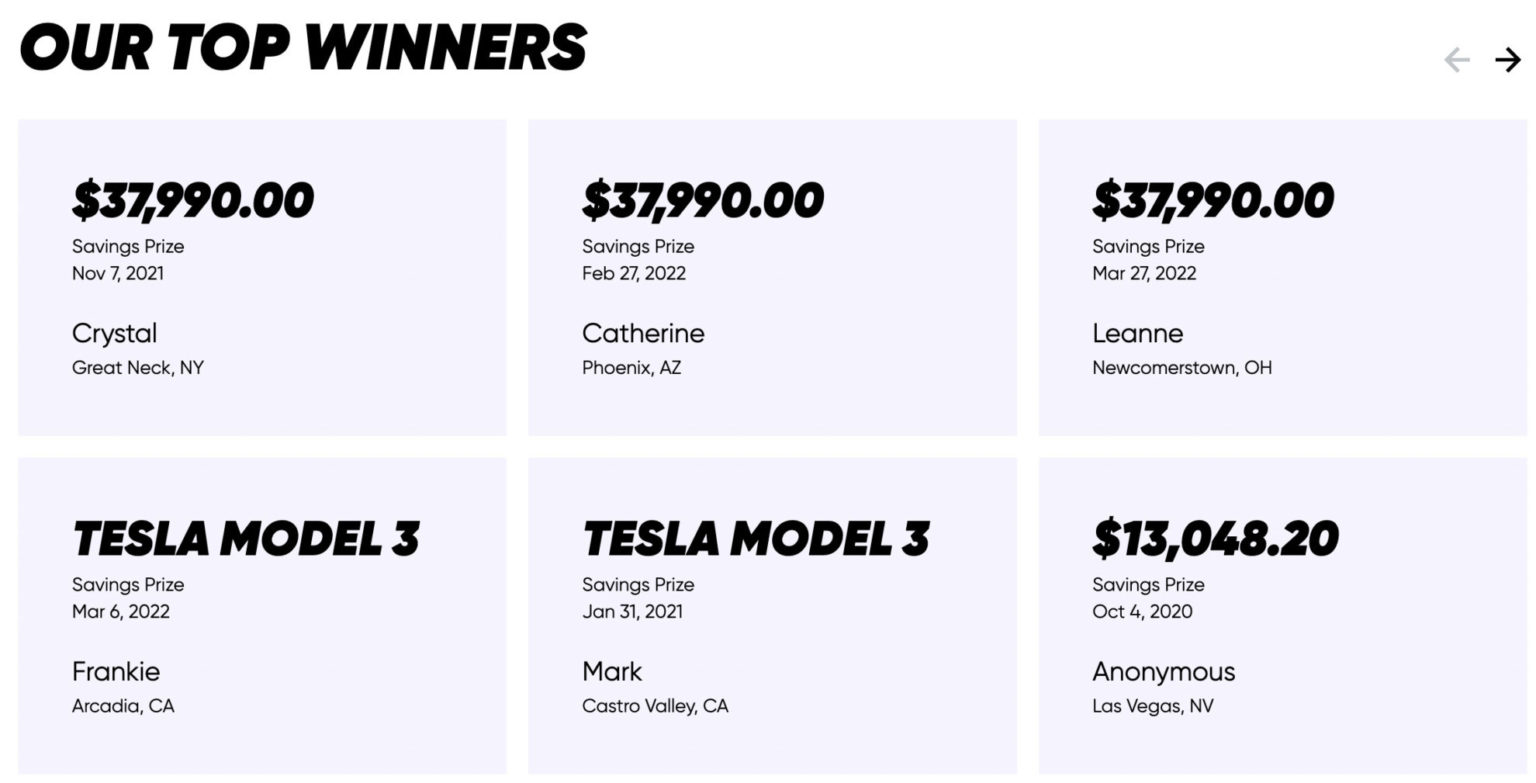Click Great Neck, NY location text

pos(137,368)
